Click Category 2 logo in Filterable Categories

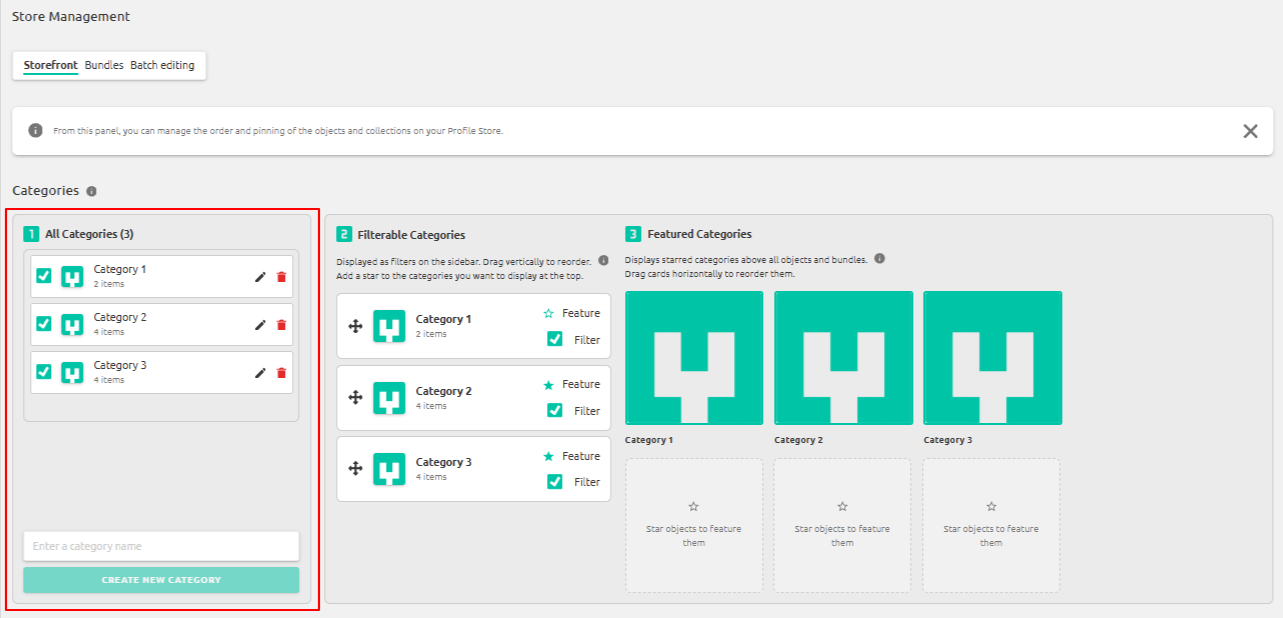389,398
